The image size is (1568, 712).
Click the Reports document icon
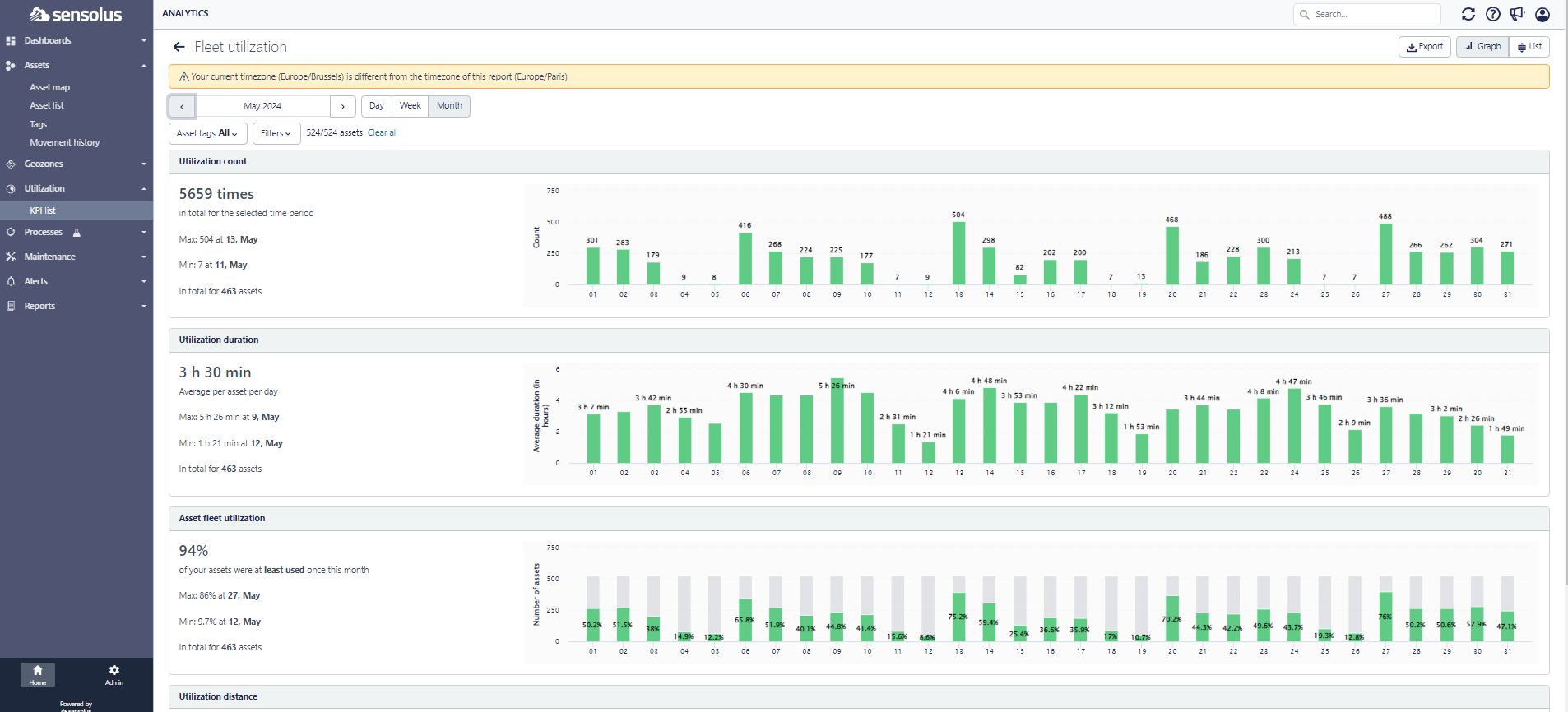point(11,306)
